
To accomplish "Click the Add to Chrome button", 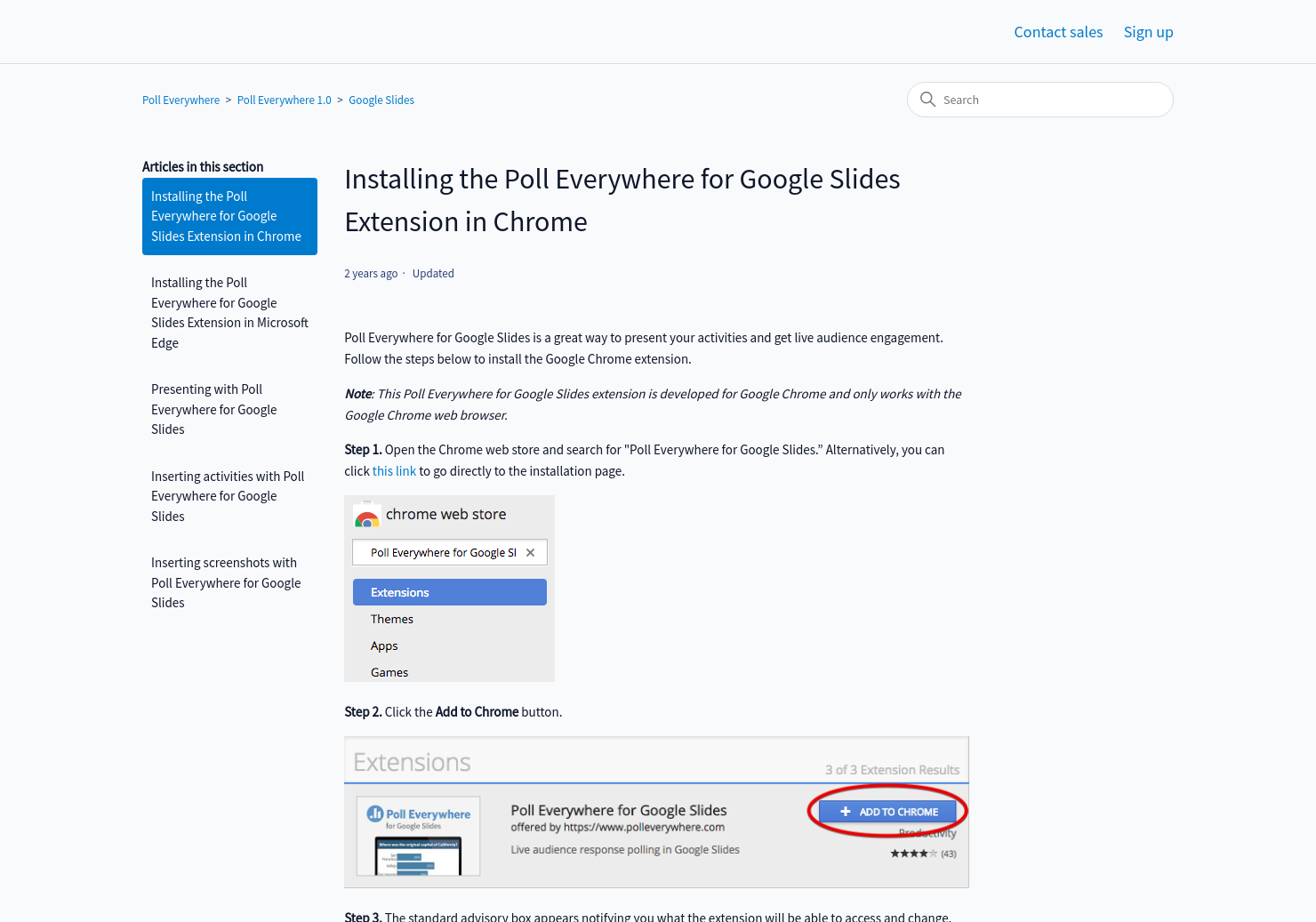I will (887, 812).
